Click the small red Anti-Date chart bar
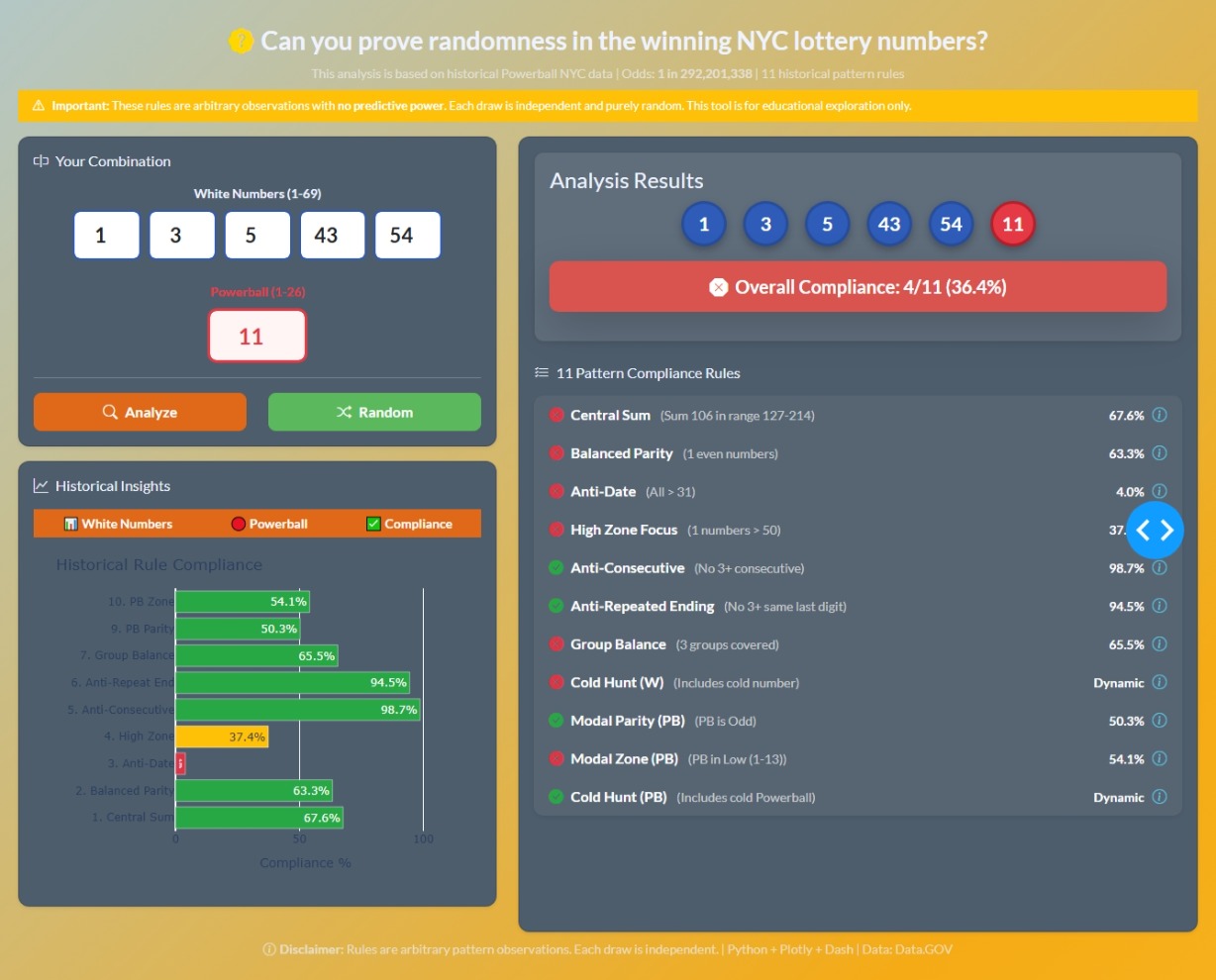Screen dimensions: 1216x980 pyautogui.click(x=181, y=763)
